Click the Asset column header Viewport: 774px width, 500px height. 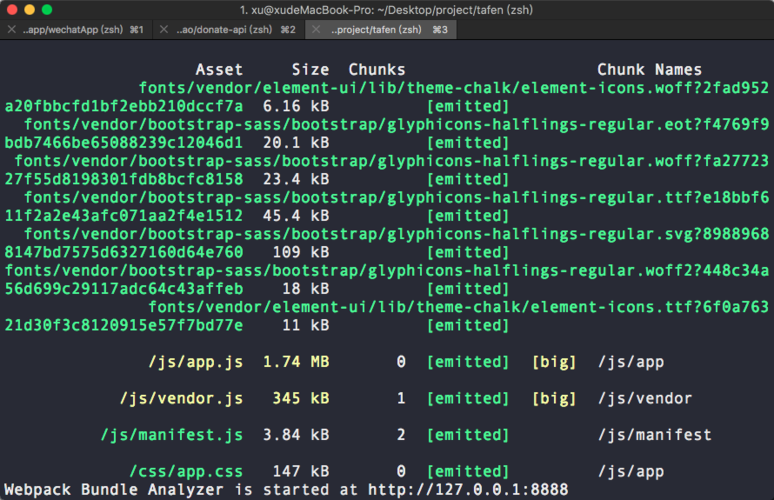coord(219,70)
